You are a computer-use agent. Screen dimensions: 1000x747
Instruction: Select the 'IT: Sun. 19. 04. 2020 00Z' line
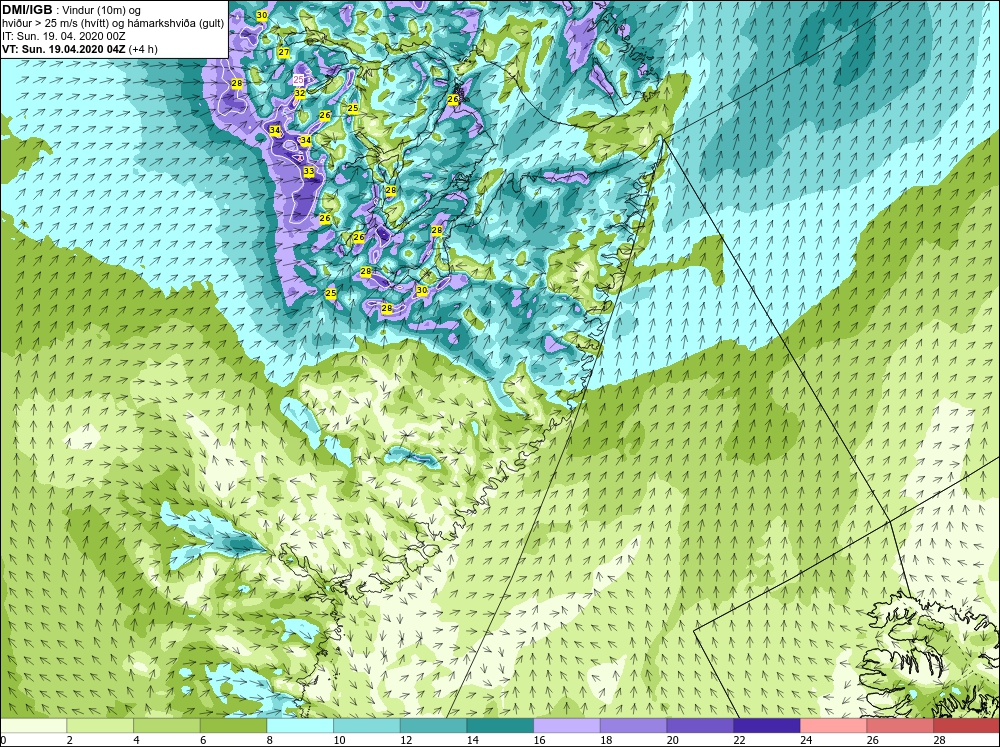coord(63,36)
